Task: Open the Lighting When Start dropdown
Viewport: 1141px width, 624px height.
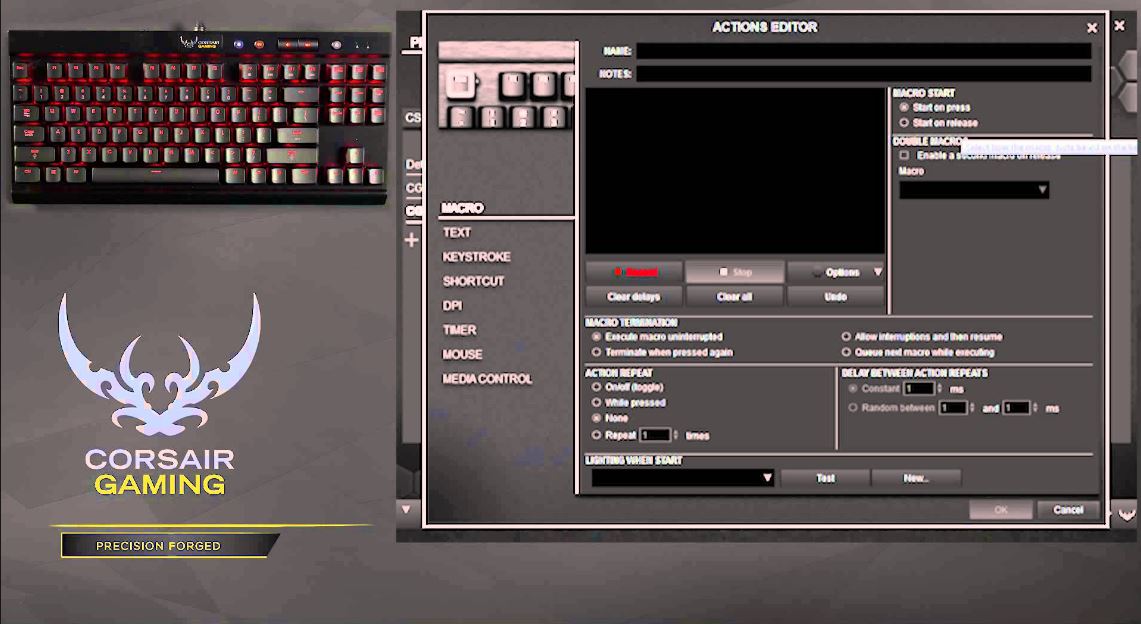Action: pos(683,478)
